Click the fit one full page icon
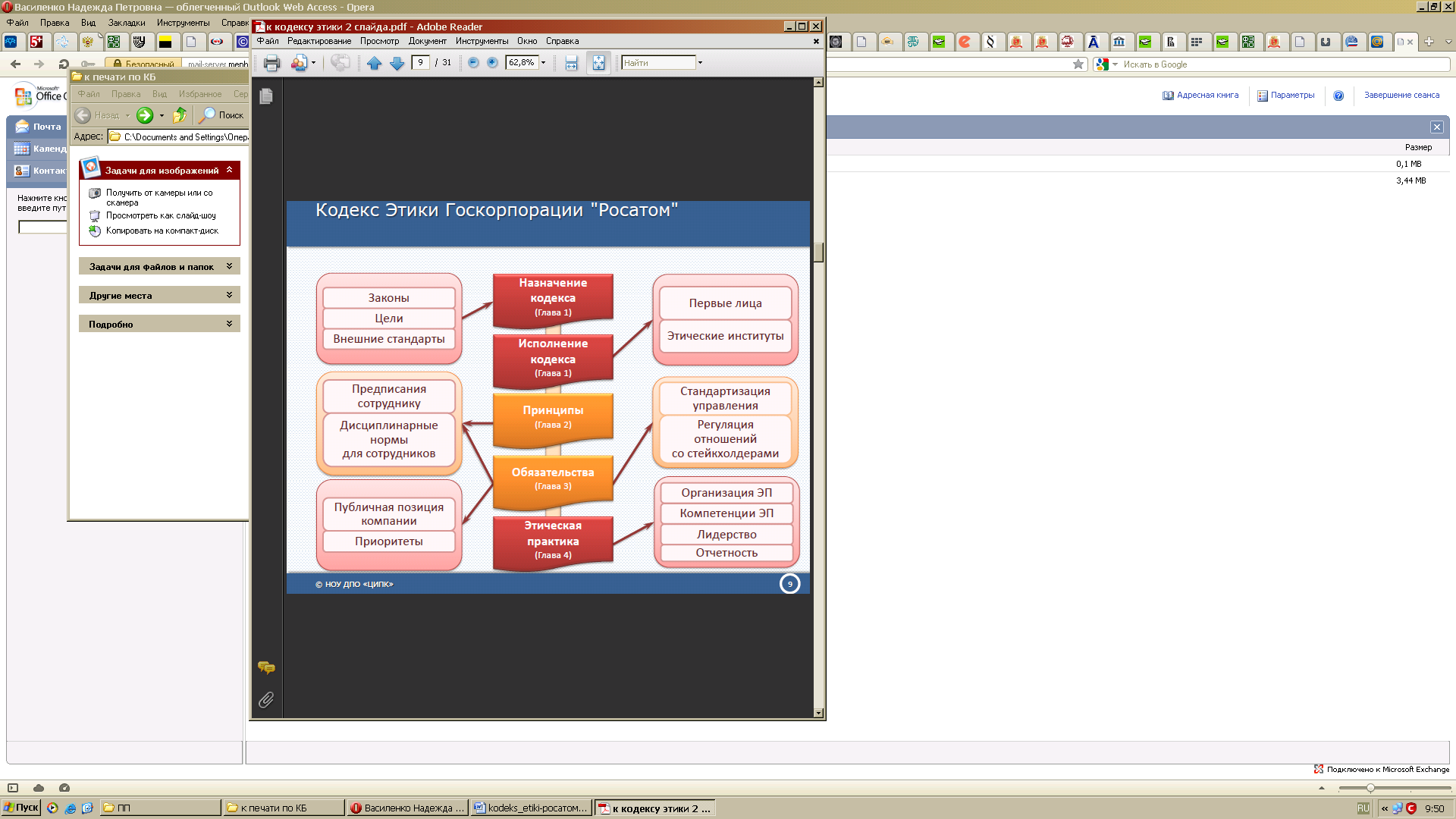This screenshot has height=819, width=1456. point(598,63)
